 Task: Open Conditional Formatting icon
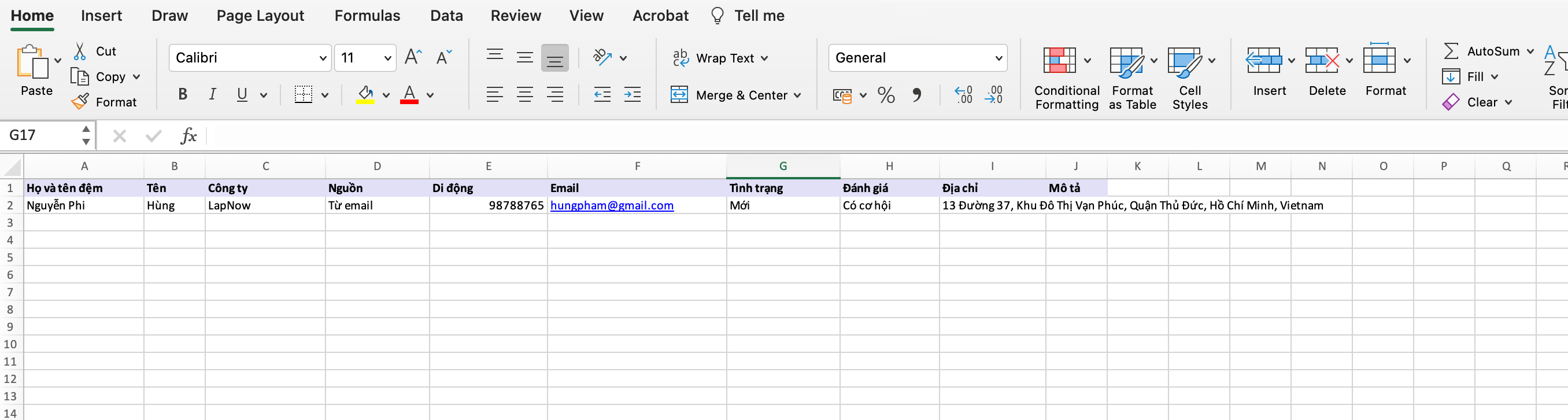pos(1059,61)
